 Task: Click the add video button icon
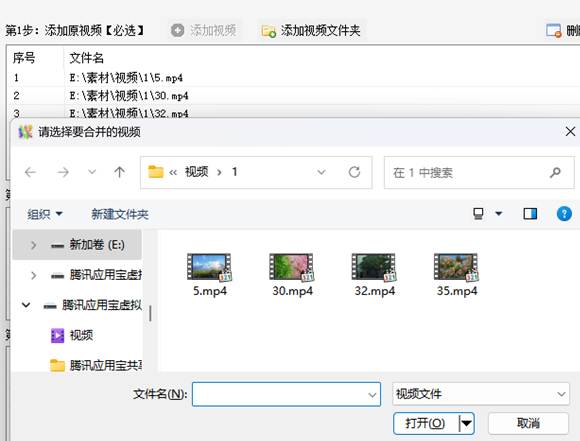(178, 30)
